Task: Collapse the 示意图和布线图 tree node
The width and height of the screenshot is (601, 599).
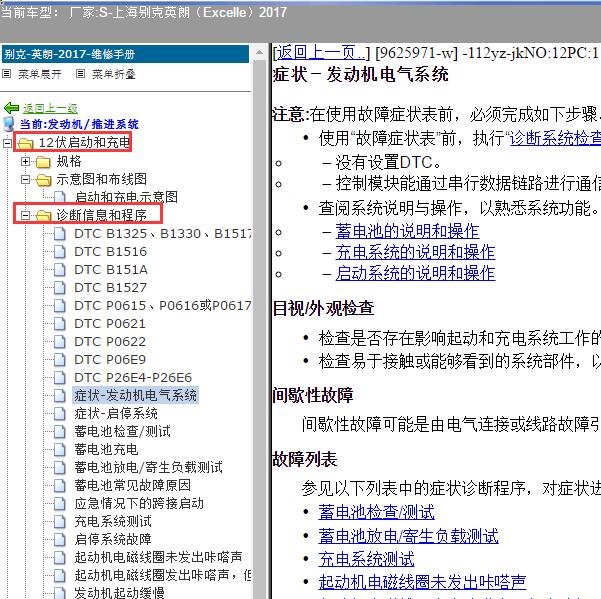Action: [25, 179]
